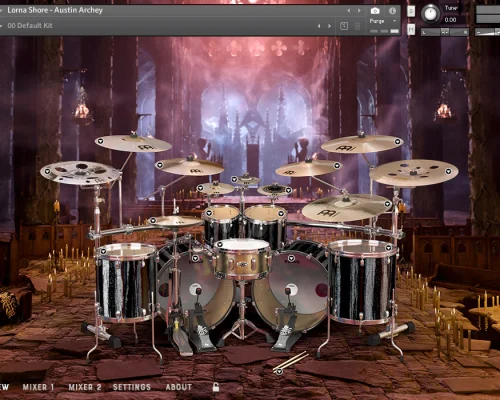
Task: Open the left splash cymbal selector arrow
Action: [x=200, y=188]
